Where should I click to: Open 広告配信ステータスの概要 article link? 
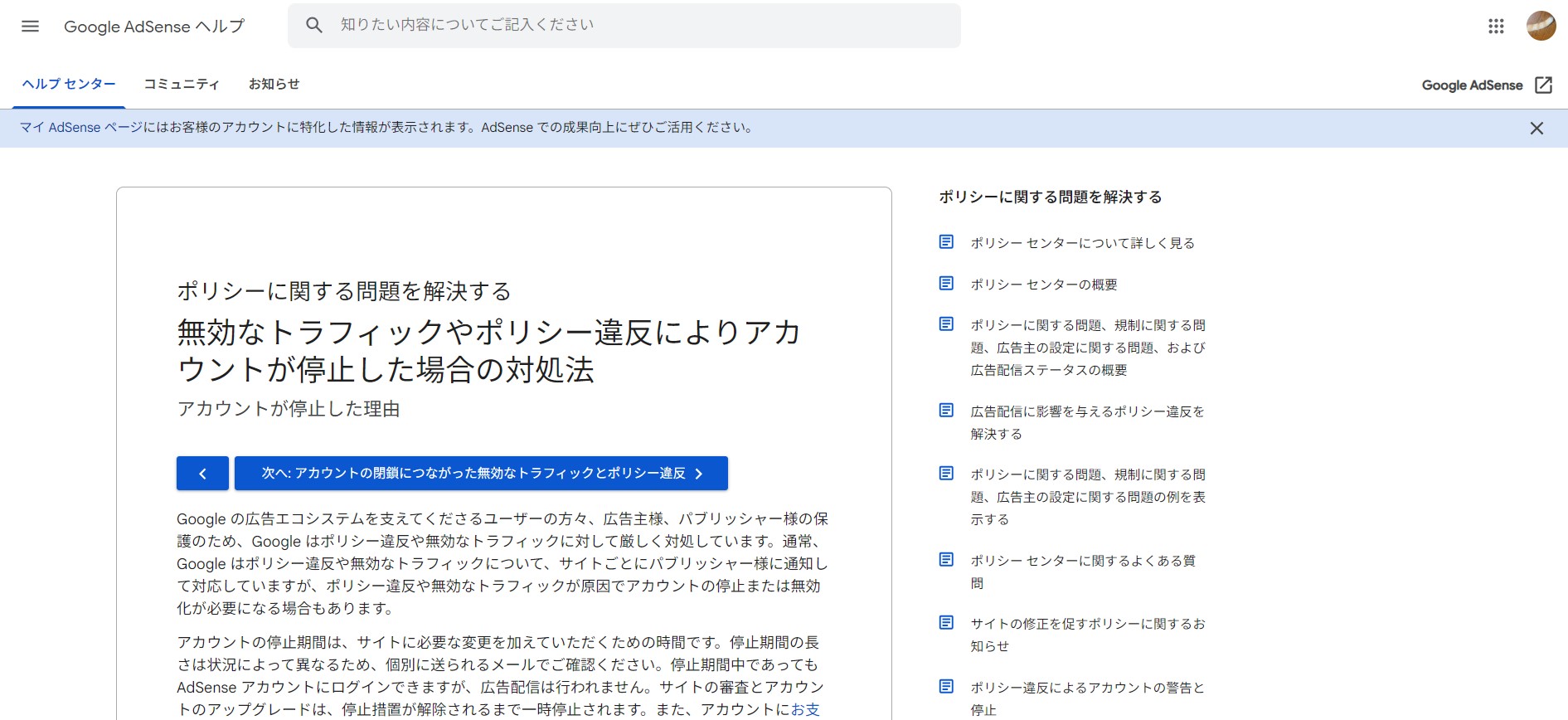tap(1088, 348)
